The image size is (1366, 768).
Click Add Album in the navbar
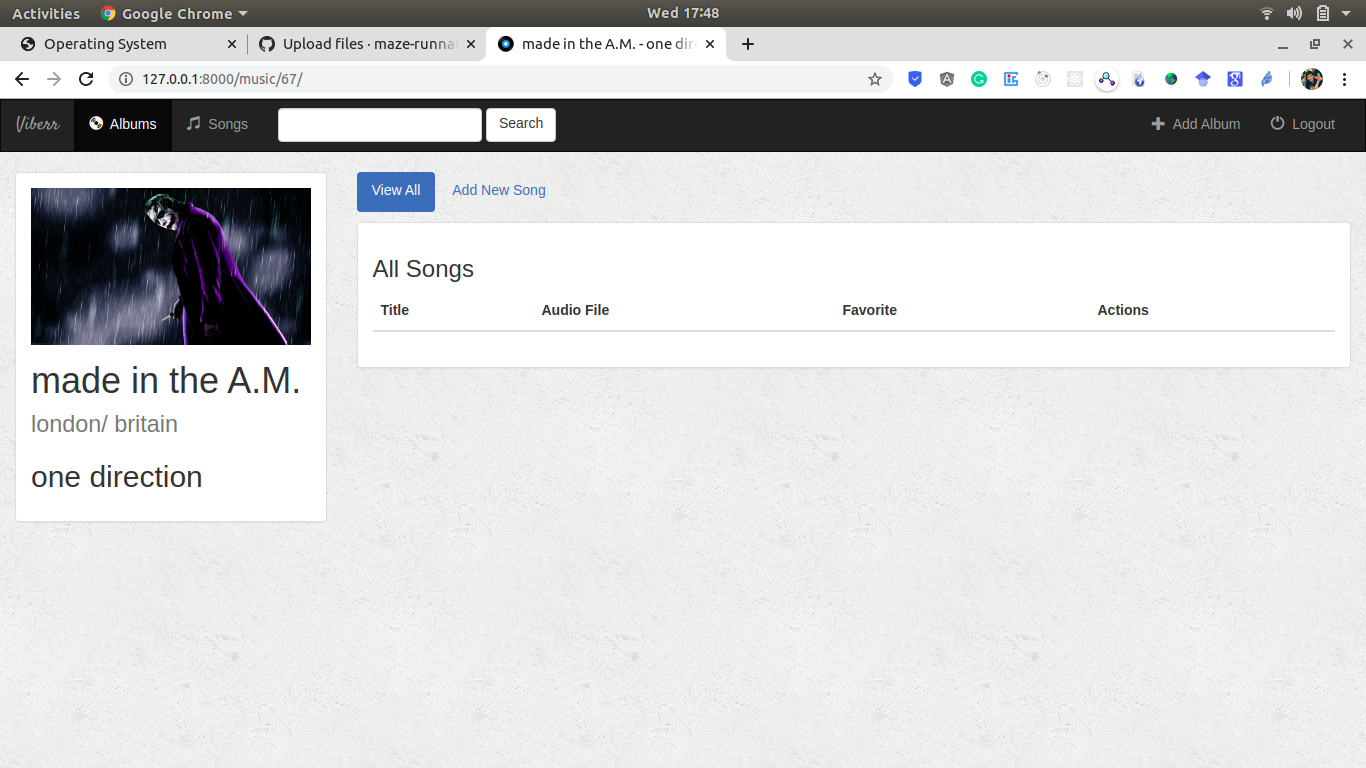[1196, 124]
